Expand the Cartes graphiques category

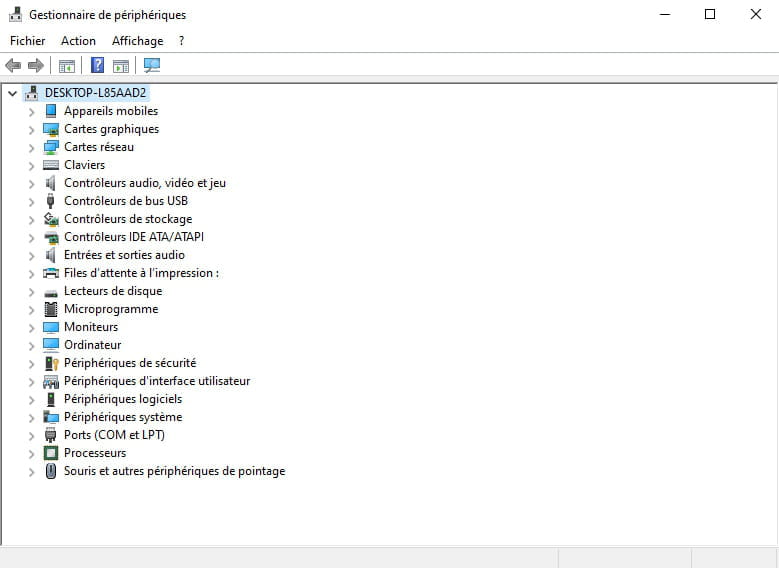31,130
